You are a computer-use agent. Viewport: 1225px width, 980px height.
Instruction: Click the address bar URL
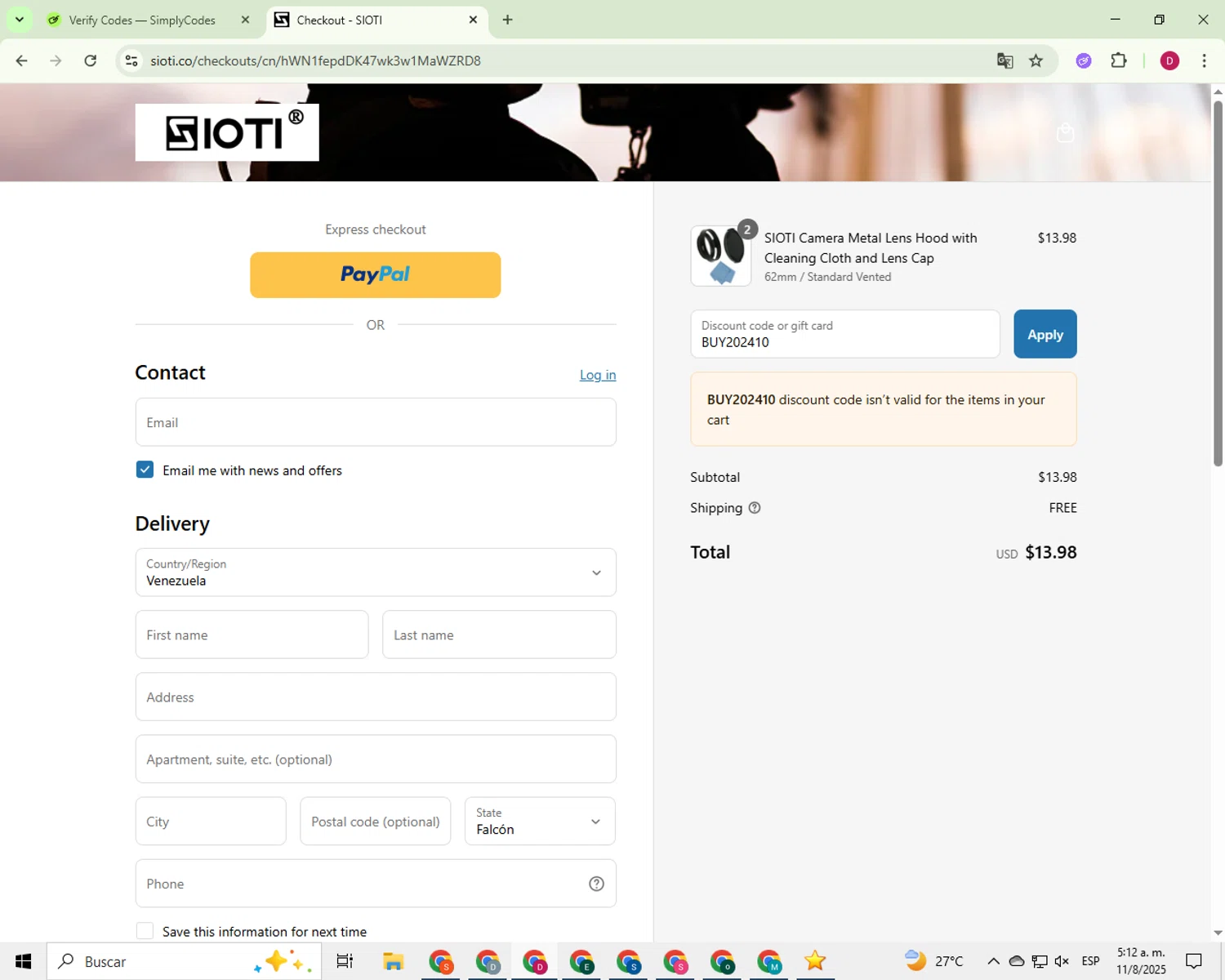pos(315,60)
